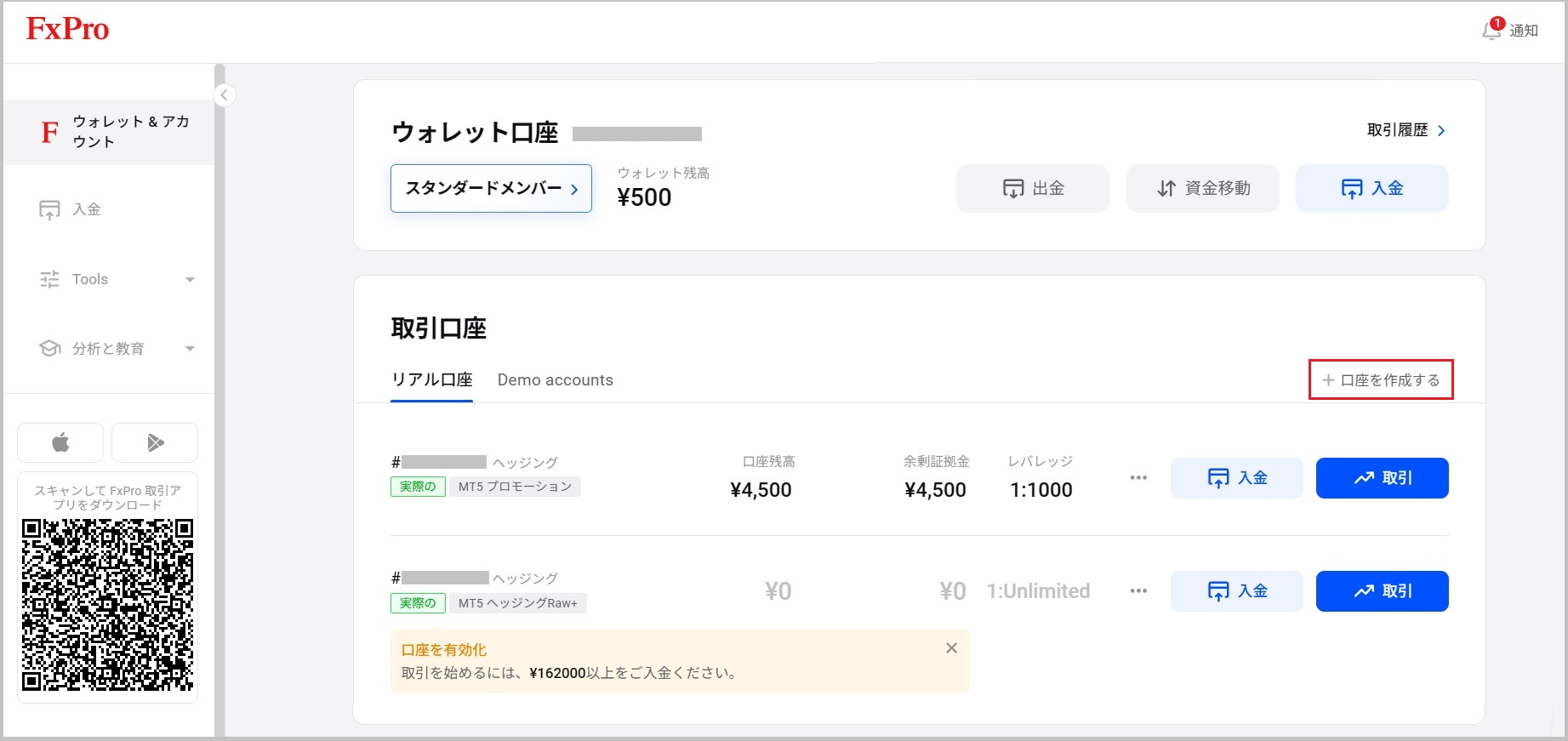Click the FxPro logo
The image size is (1568, 741).
coord(67,29)
